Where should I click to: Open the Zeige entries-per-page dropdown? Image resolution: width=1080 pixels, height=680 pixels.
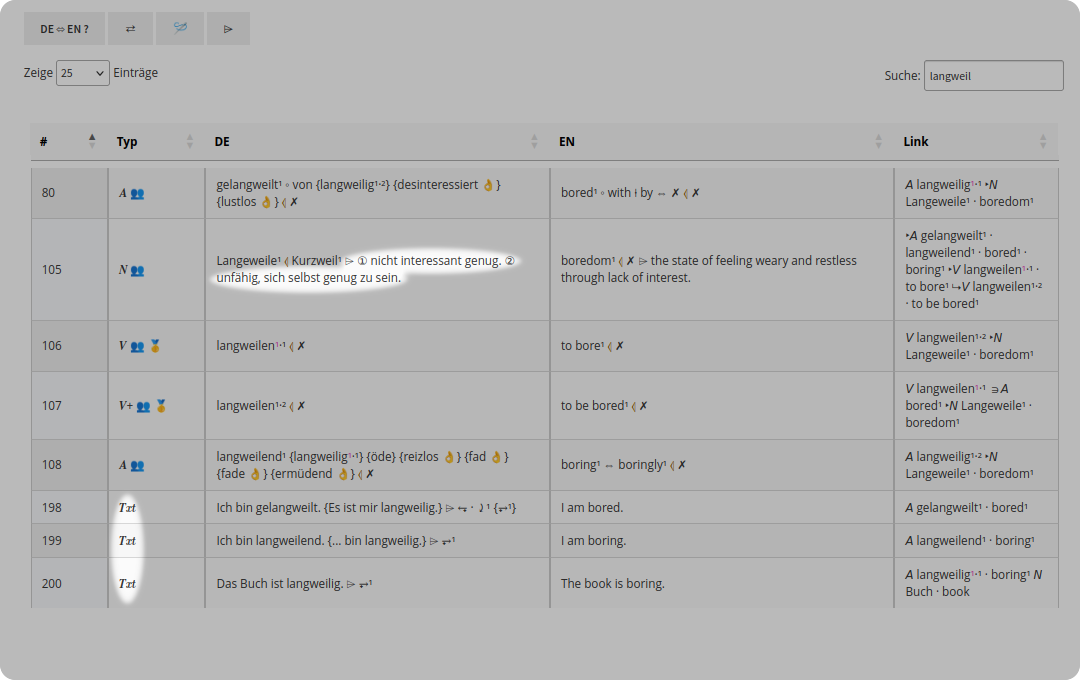point(83,73)
